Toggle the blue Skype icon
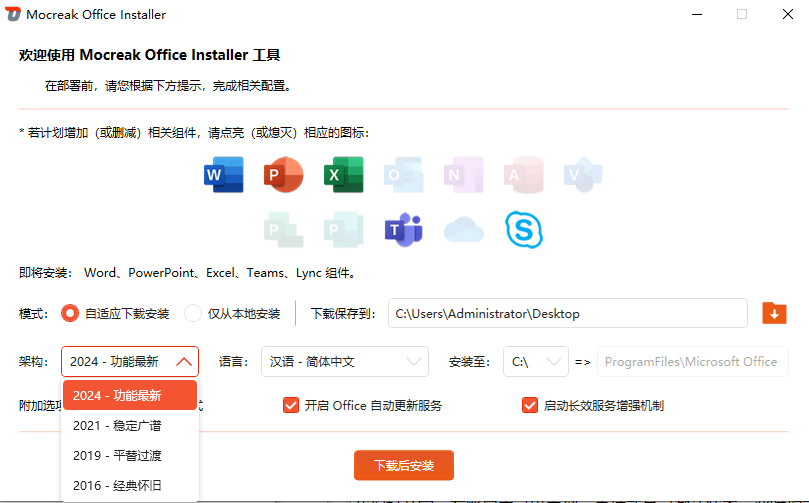 tap(523, 230)
